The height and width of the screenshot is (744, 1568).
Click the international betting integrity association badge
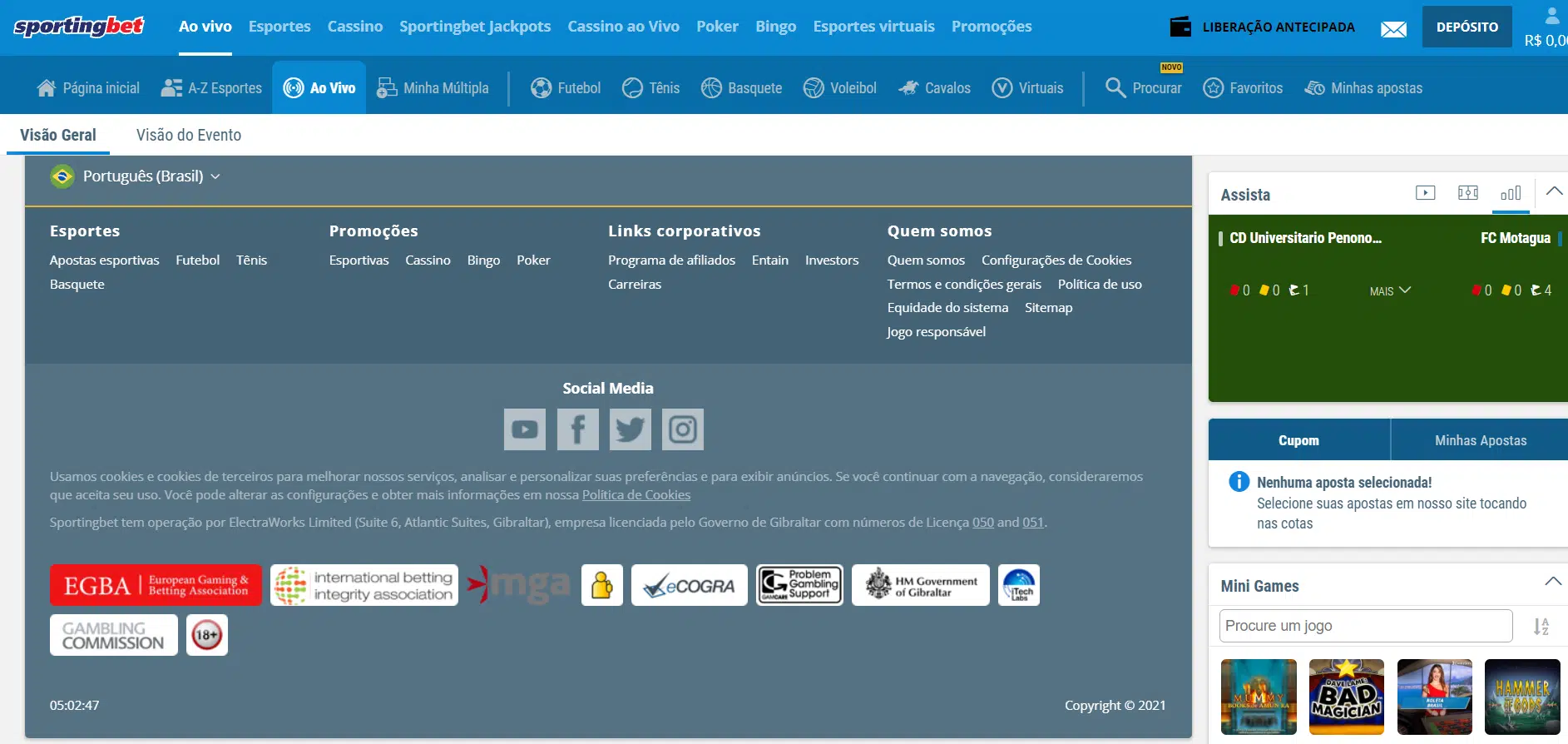[364, 585]
